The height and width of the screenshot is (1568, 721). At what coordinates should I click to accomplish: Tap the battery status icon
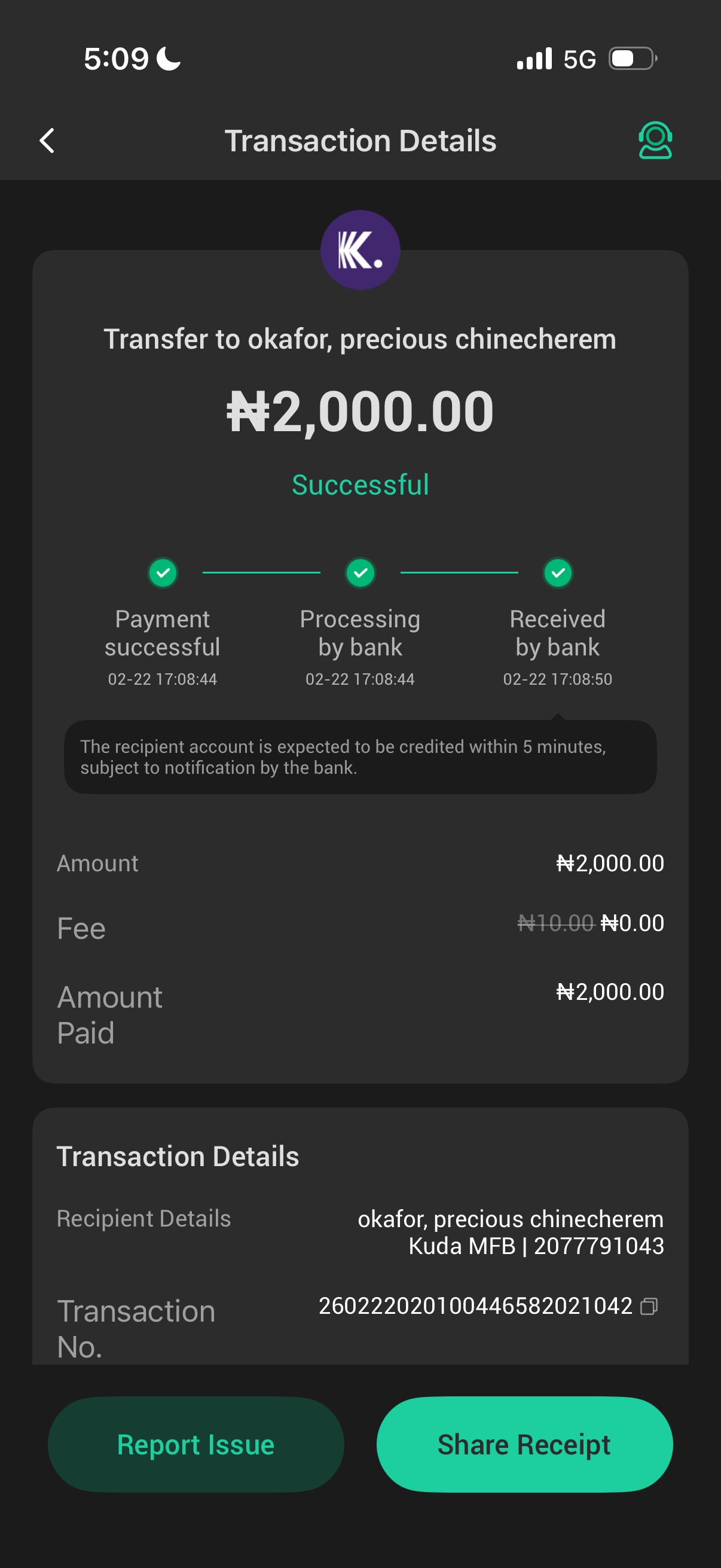(x=633, y=59)
